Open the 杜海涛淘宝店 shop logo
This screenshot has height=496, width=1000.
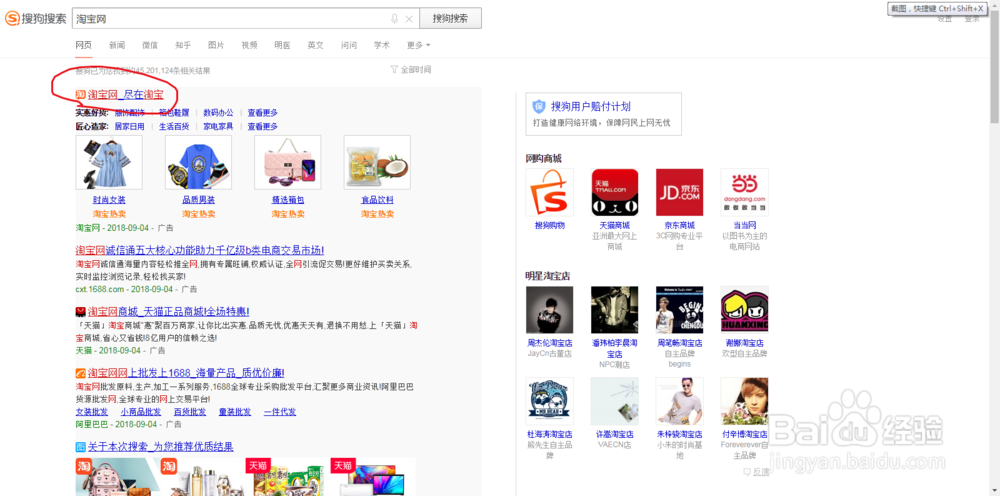(549, 402)
